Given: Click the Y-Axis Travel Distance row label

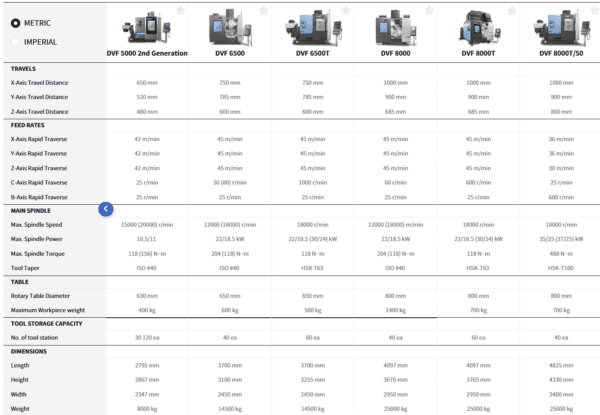Looking at the screenshot, I should click(x=39, y=97).
